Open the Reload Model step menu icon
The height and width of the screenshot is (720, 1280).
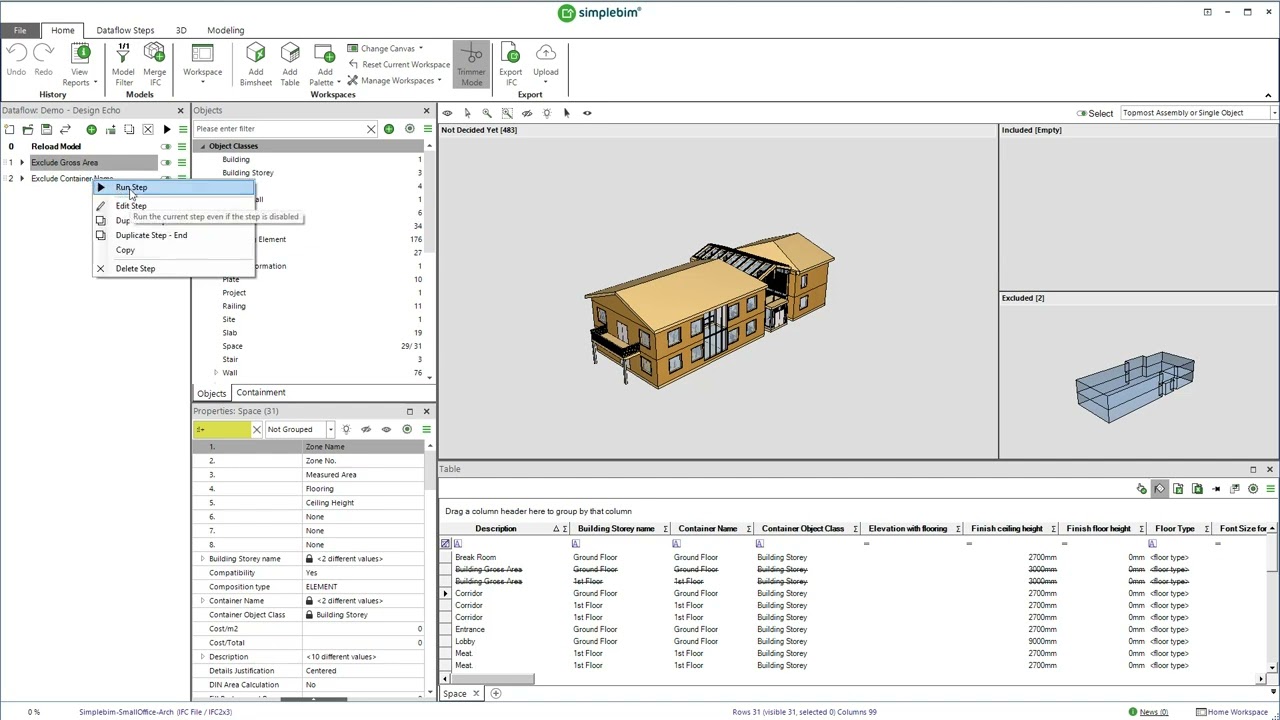pyautogui.click(x=182, y=147)
